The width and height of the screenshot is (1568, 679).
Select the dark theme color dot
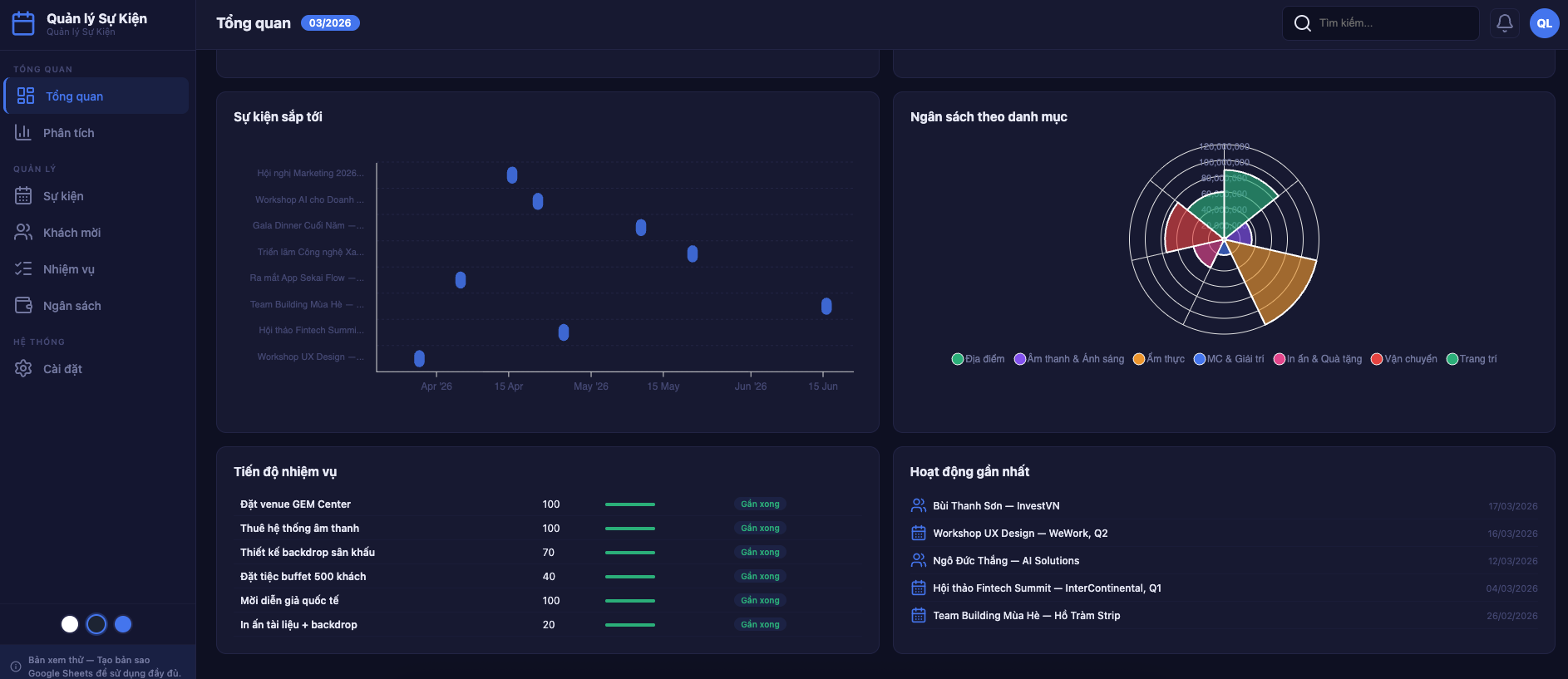coord(96,624)
